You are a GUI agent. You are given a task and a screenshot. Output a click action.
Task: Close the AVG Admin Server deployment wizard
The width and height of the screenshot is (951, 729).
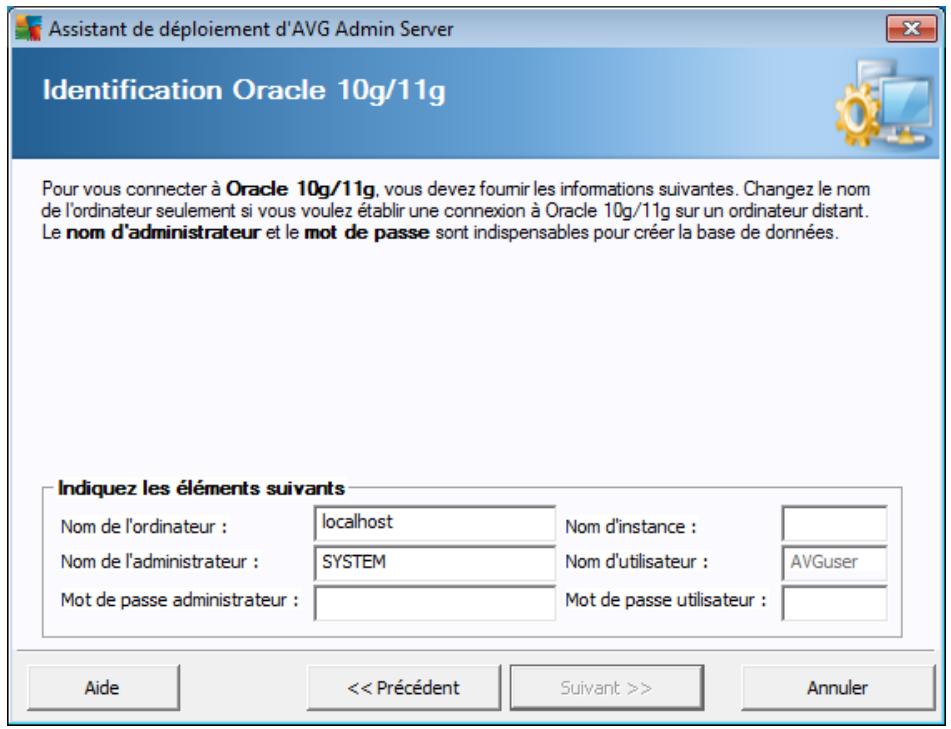pos(911,29)
